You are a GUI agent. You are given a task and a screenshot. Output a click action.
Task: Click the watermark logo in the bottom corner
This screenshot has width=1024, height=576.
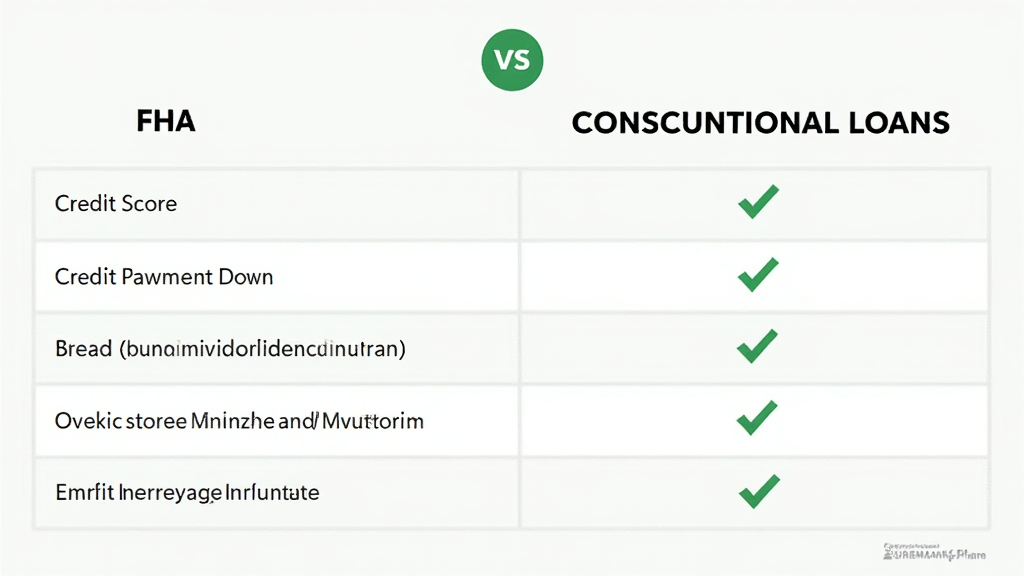935,552
